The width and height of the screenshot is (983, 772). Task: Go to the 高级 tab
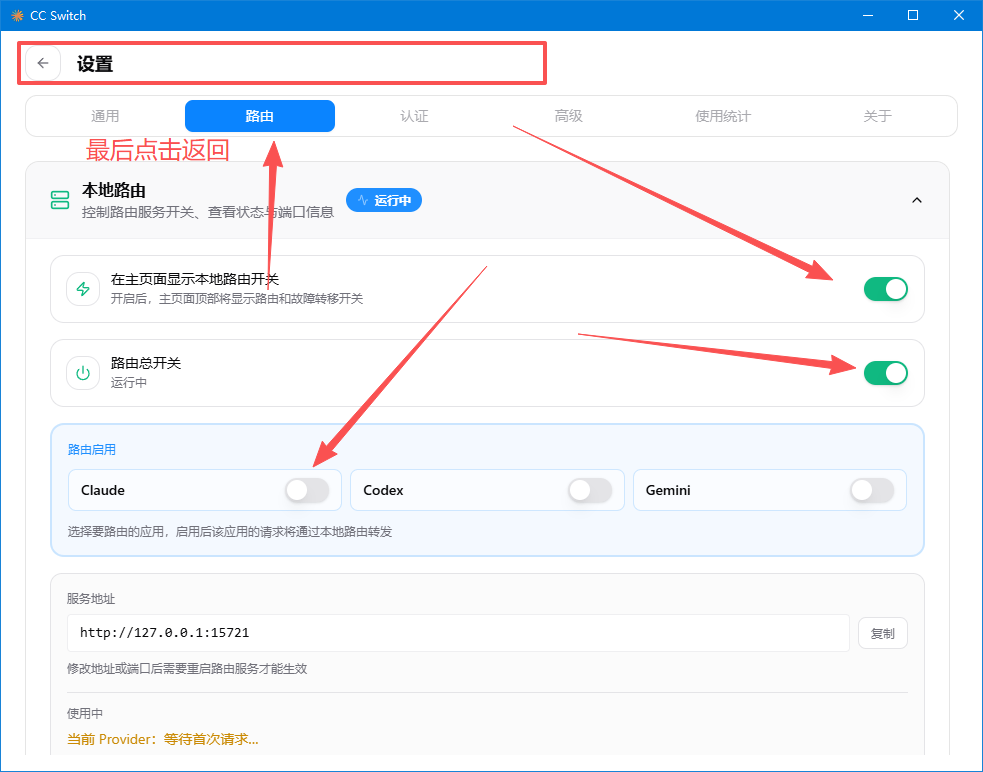click(x=569, y=116)
